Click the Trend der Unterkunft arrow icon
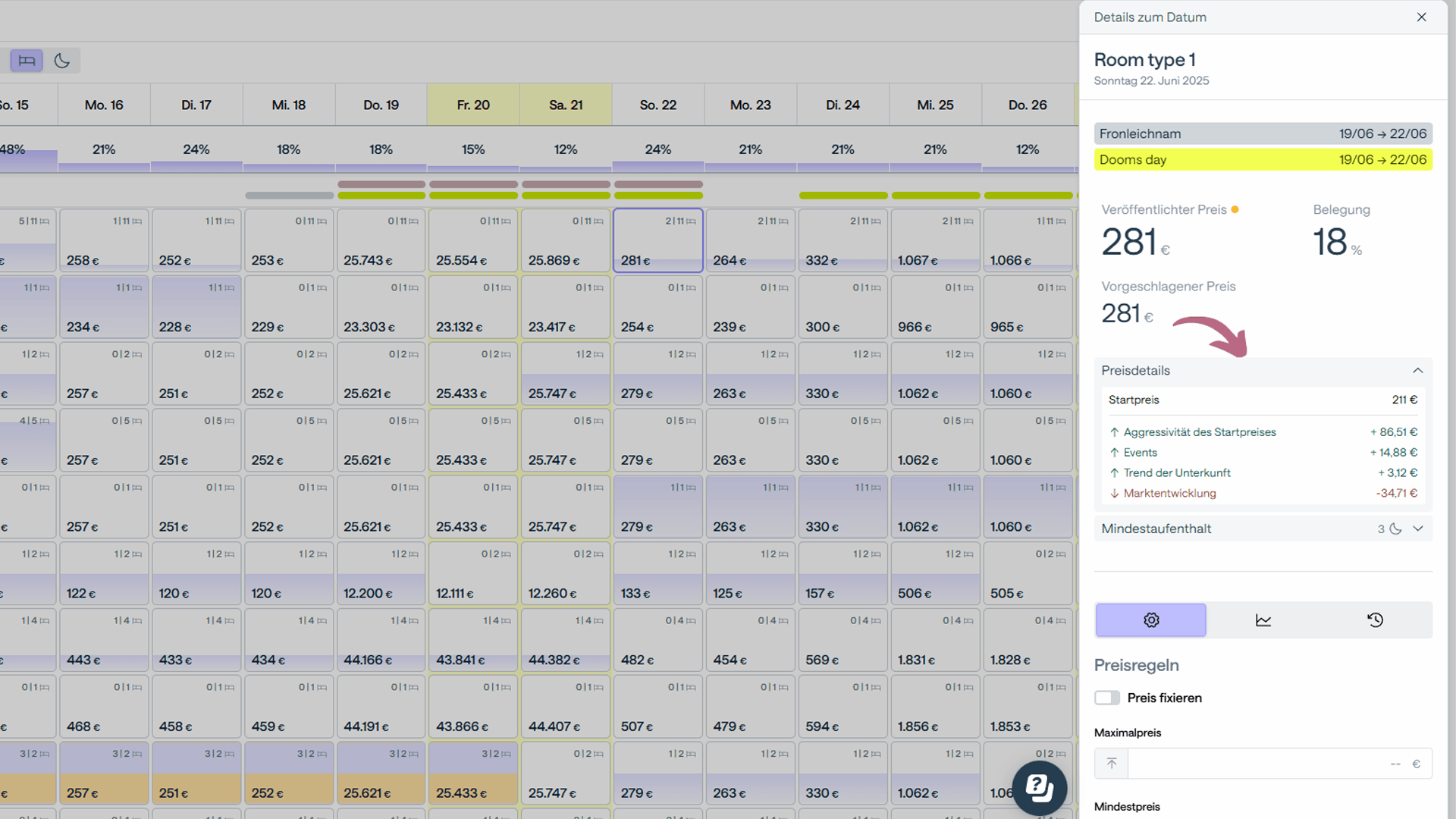 tap(1114, 473)
